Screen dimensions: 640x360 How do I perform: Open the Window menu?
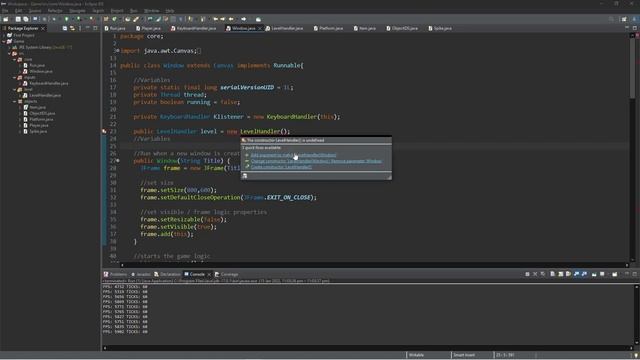151,11
